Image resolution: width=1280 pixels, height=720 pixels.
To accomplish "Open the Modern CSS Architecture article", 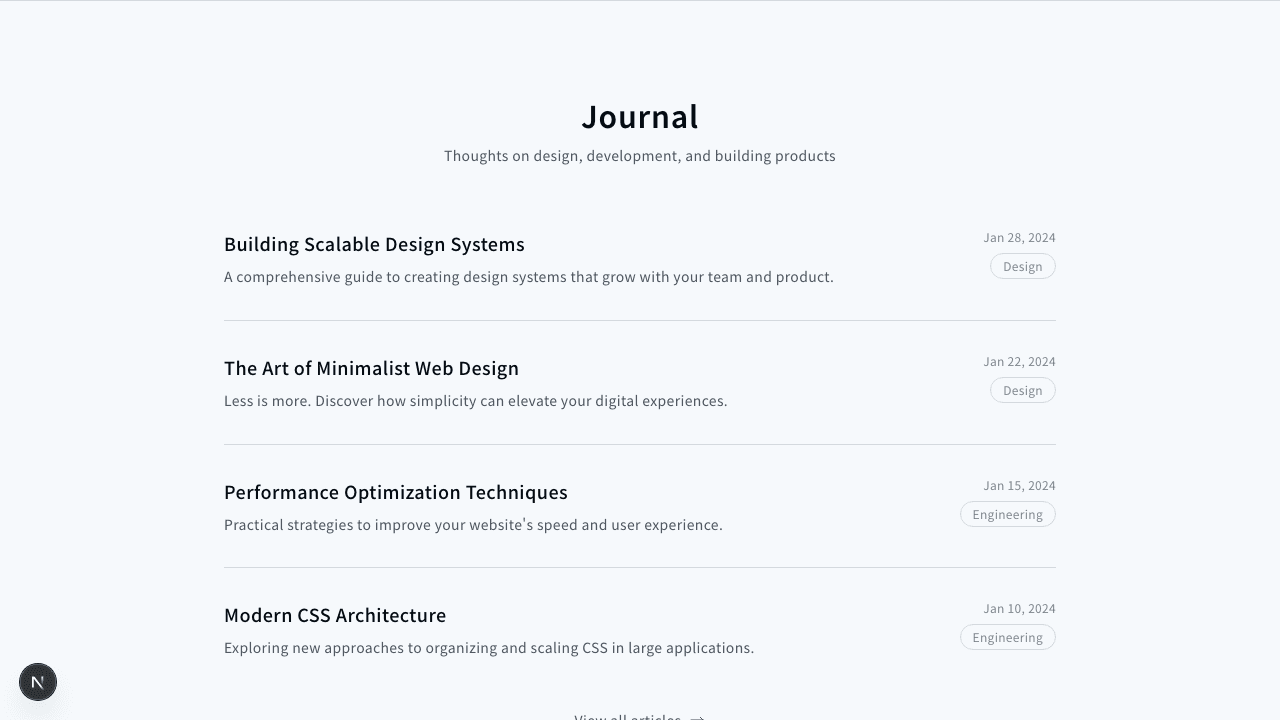I will [x=335, y=616].
